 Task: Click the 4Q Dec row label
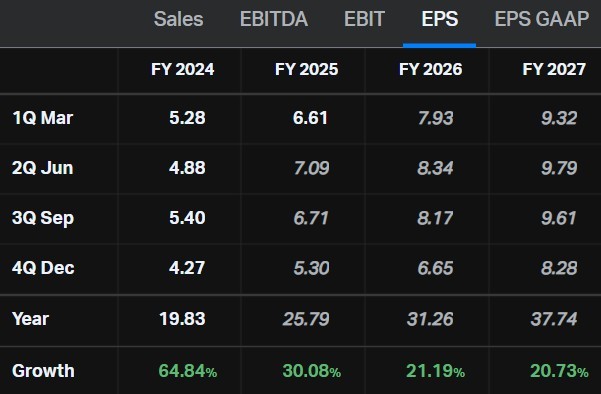point(43,268)
